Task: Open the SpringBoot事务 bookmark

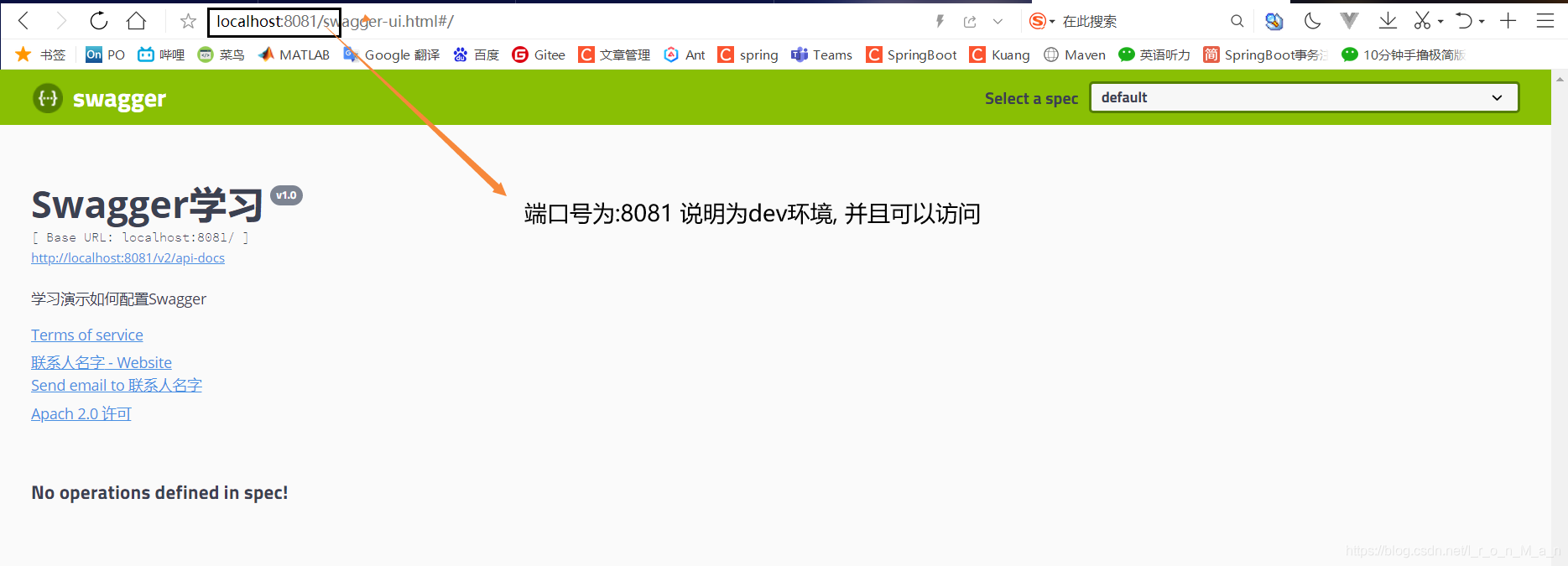Action: click(x=1265, y=55)
